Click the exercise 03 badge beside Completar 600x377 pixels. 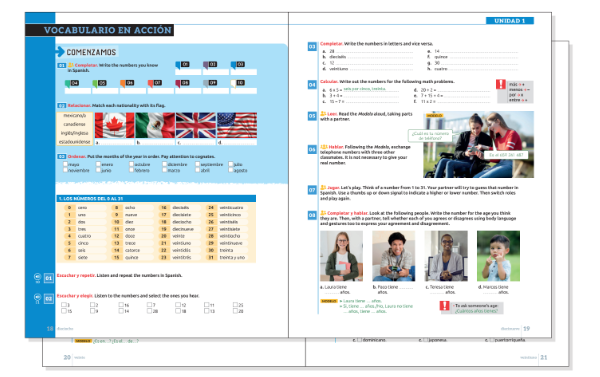tap(312, 46)
